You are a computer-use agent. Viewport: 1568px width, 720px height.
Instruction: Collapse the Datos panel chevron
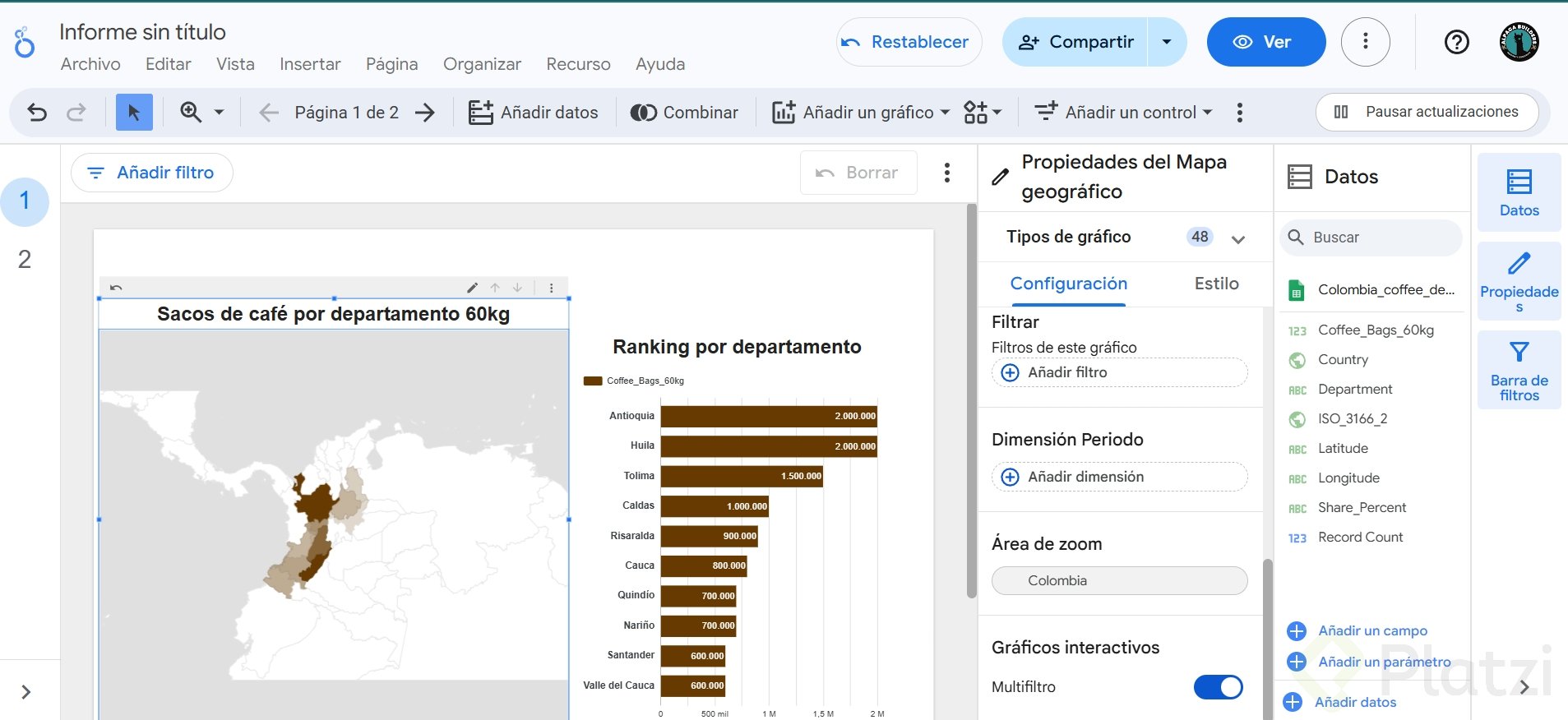point(1524,687)
